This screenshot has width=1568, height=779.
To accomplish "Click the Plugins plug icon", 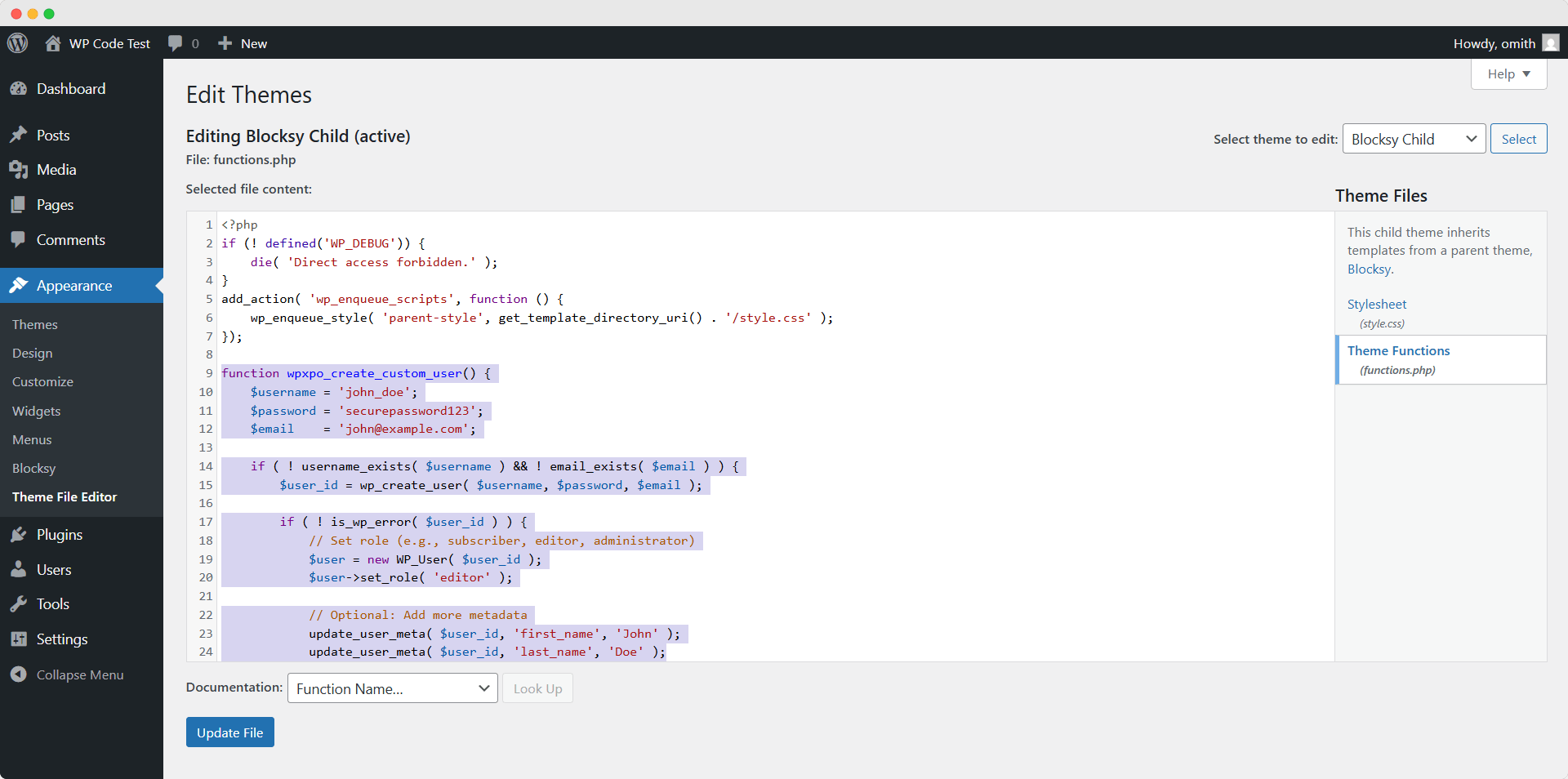I will 18,535.
